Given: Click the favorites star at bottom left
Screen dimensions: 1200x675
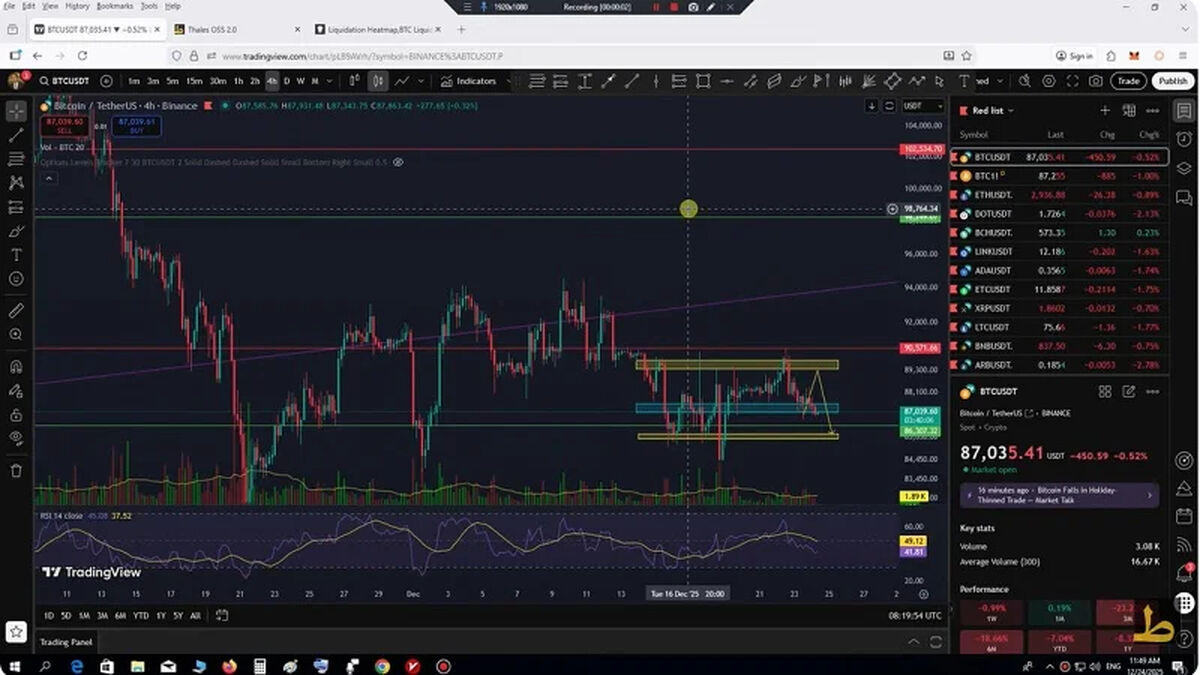Looking at the screenshot, I should coord(16,632).
